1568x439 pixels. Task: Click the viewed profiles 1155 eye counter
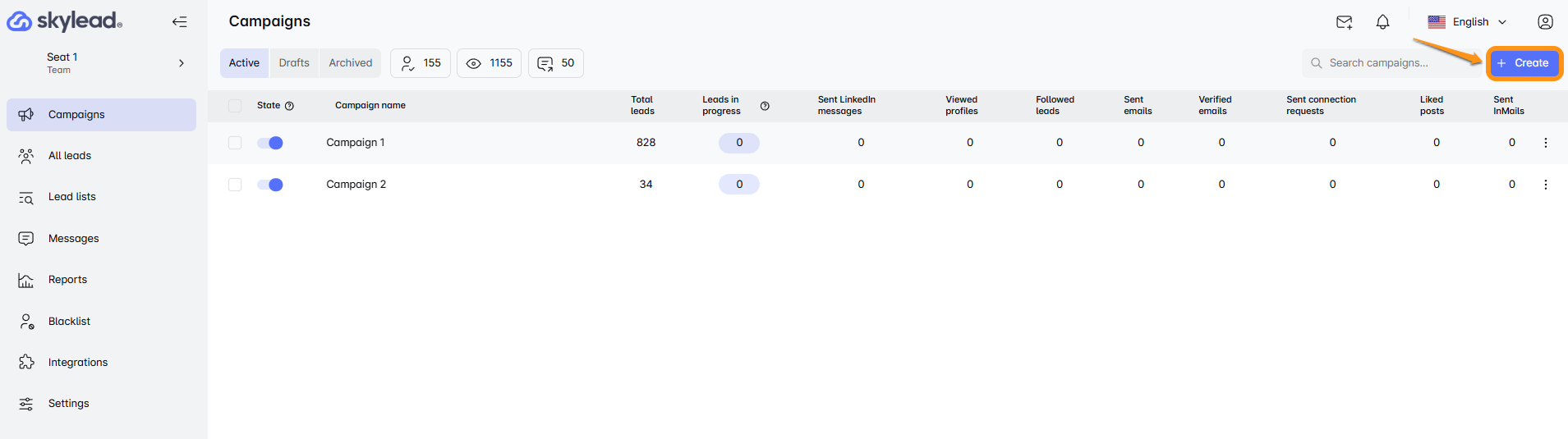coord(489,63)
